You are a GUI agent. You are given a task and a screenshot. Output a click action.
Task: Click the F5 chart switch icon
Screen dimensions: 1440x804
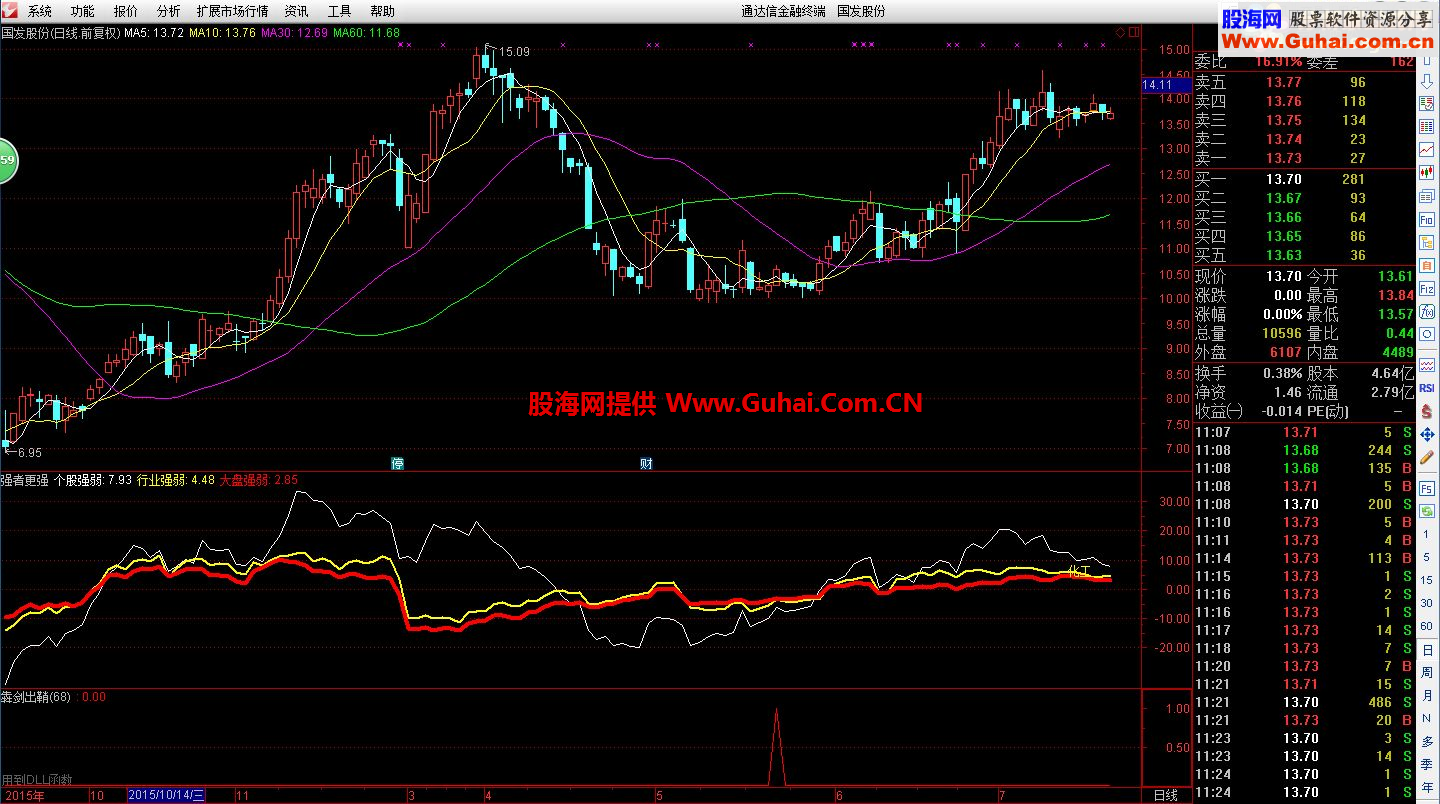(1427, 488)
